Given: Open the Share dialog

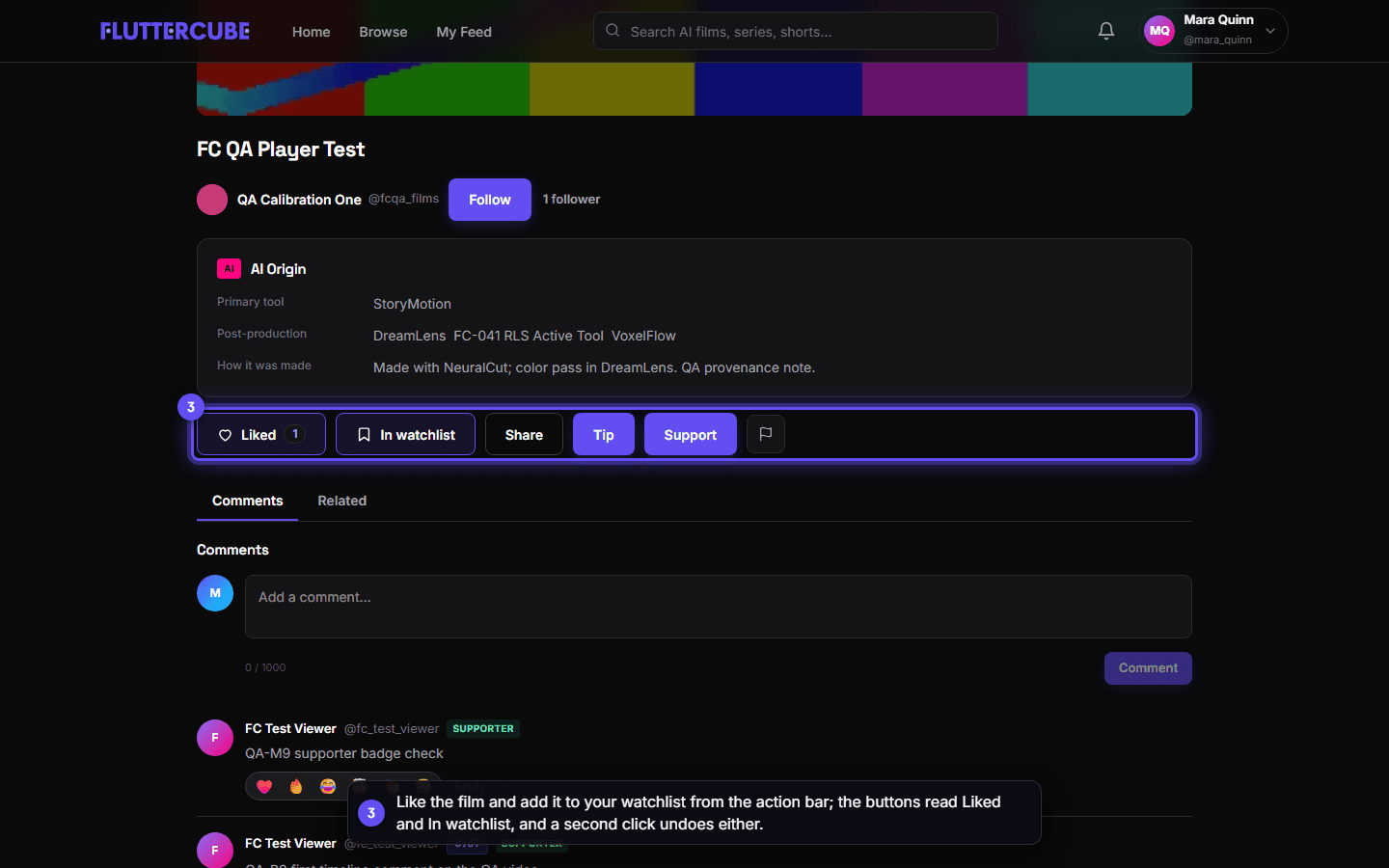Looking at the screenshot, I should click(524, 434).
